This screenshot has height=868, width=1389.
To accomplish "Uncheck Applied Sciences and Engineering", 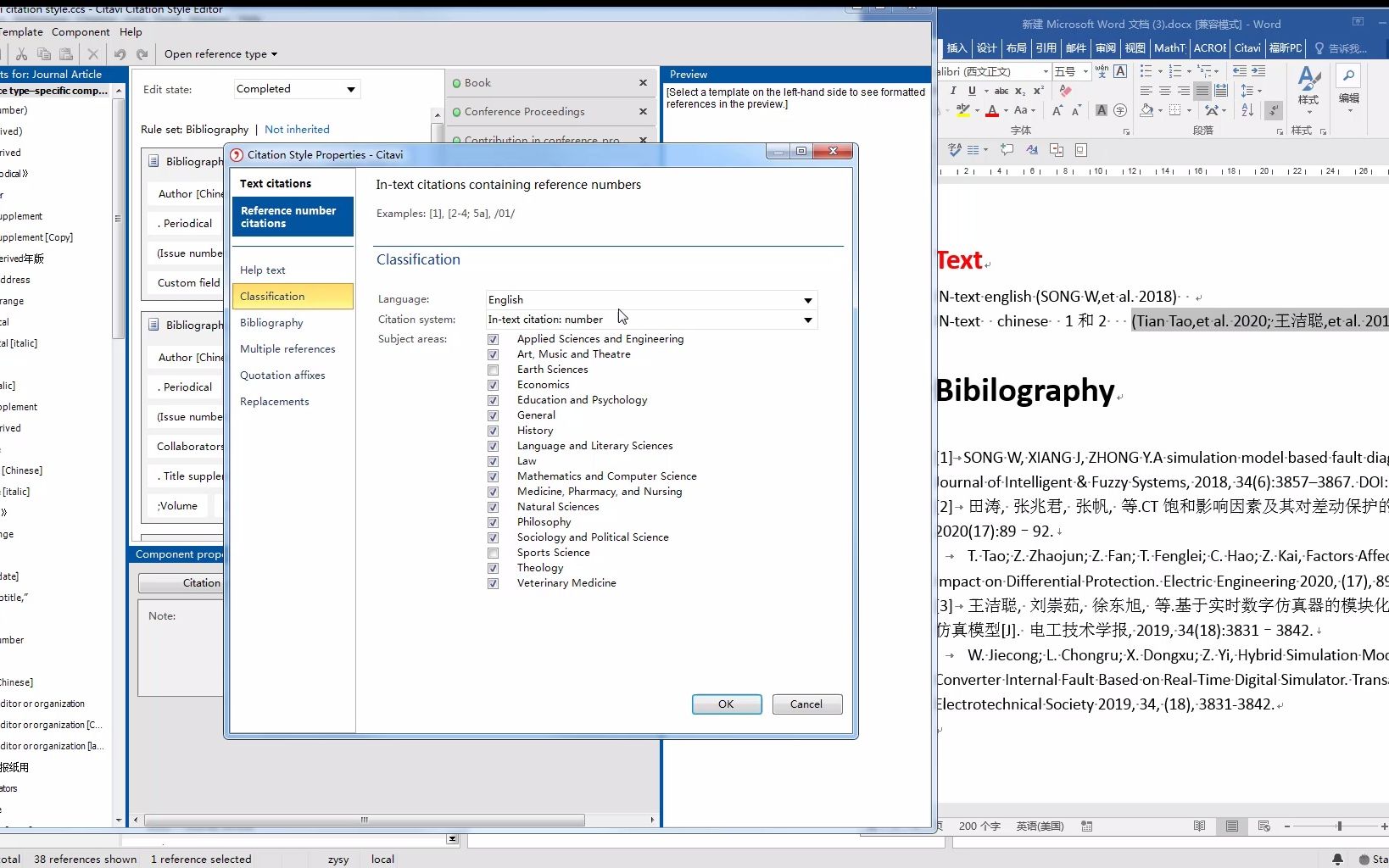I will [x=493, y=339].
